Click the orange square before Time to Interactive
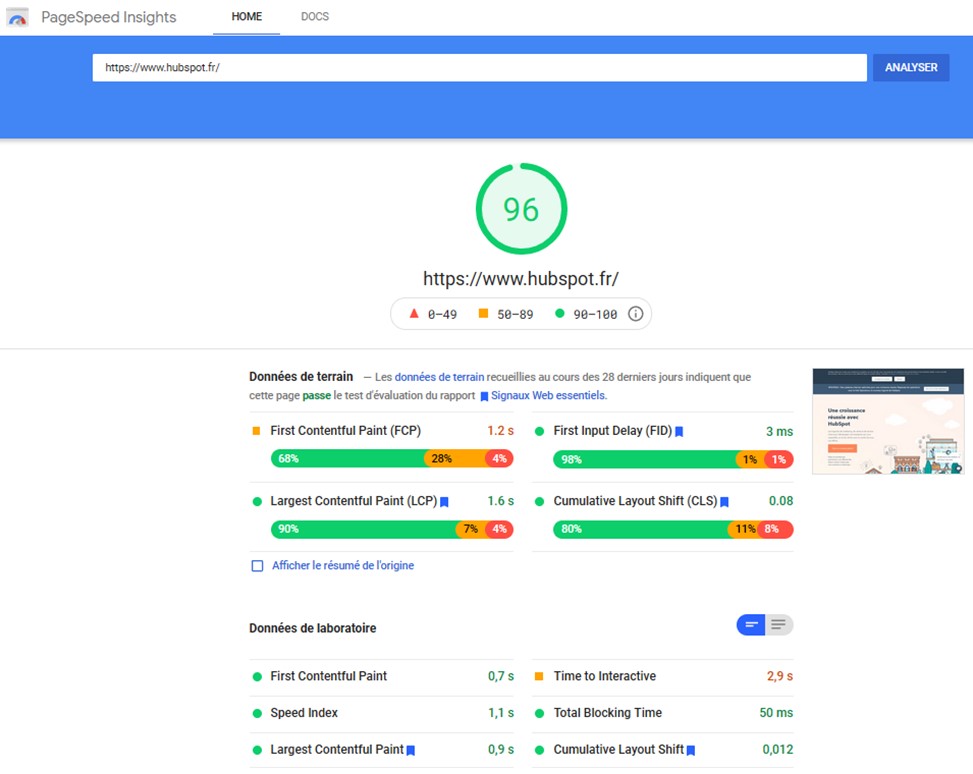Viewport: 973px width, 774px height. 539,676
